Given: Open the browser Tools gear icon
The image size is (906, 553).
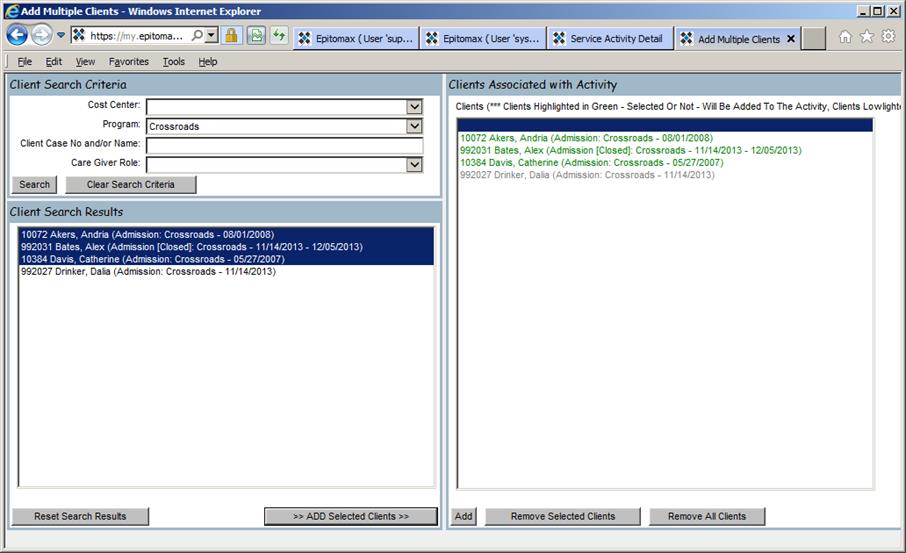Looking at the screenshot, I should 888,37.
